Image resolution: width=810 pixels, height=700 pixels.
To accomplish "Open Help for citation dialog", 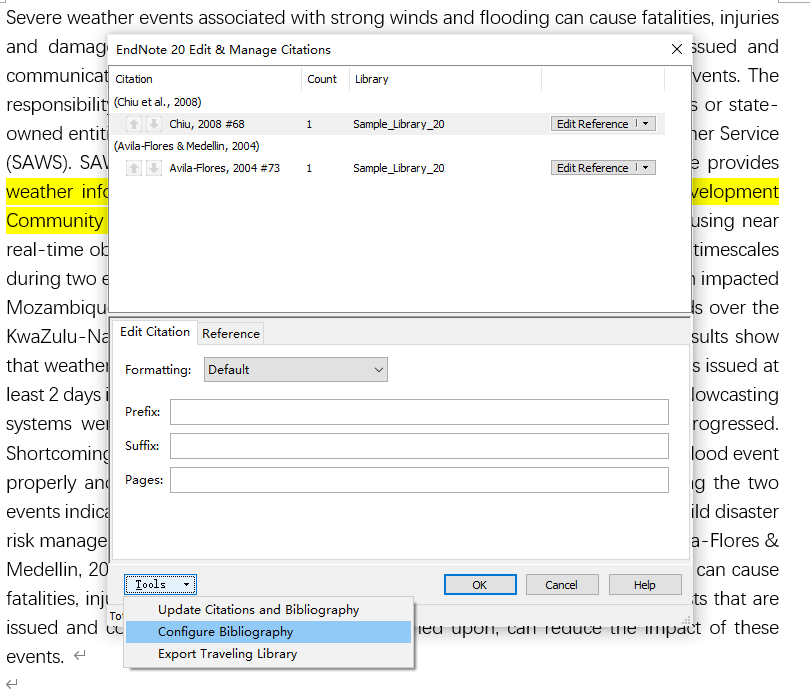I will pos(645,585).
